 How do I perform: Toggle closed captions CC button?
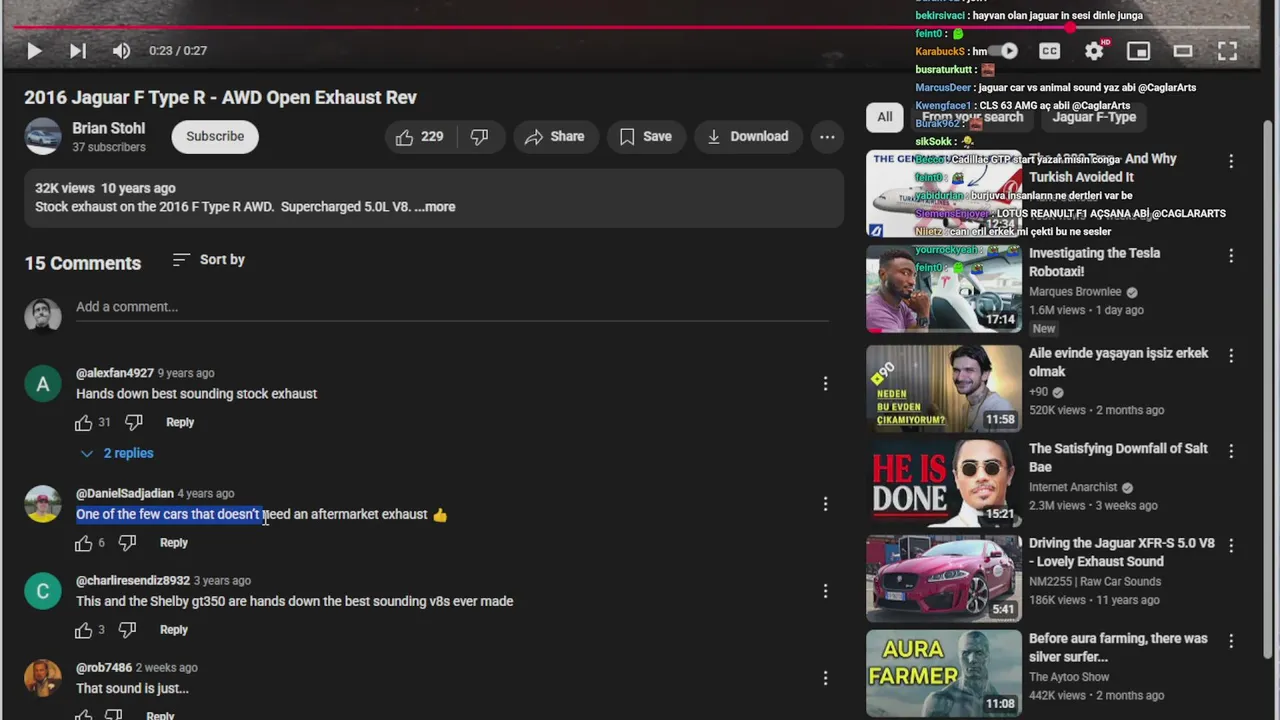tap(1049, 51)
